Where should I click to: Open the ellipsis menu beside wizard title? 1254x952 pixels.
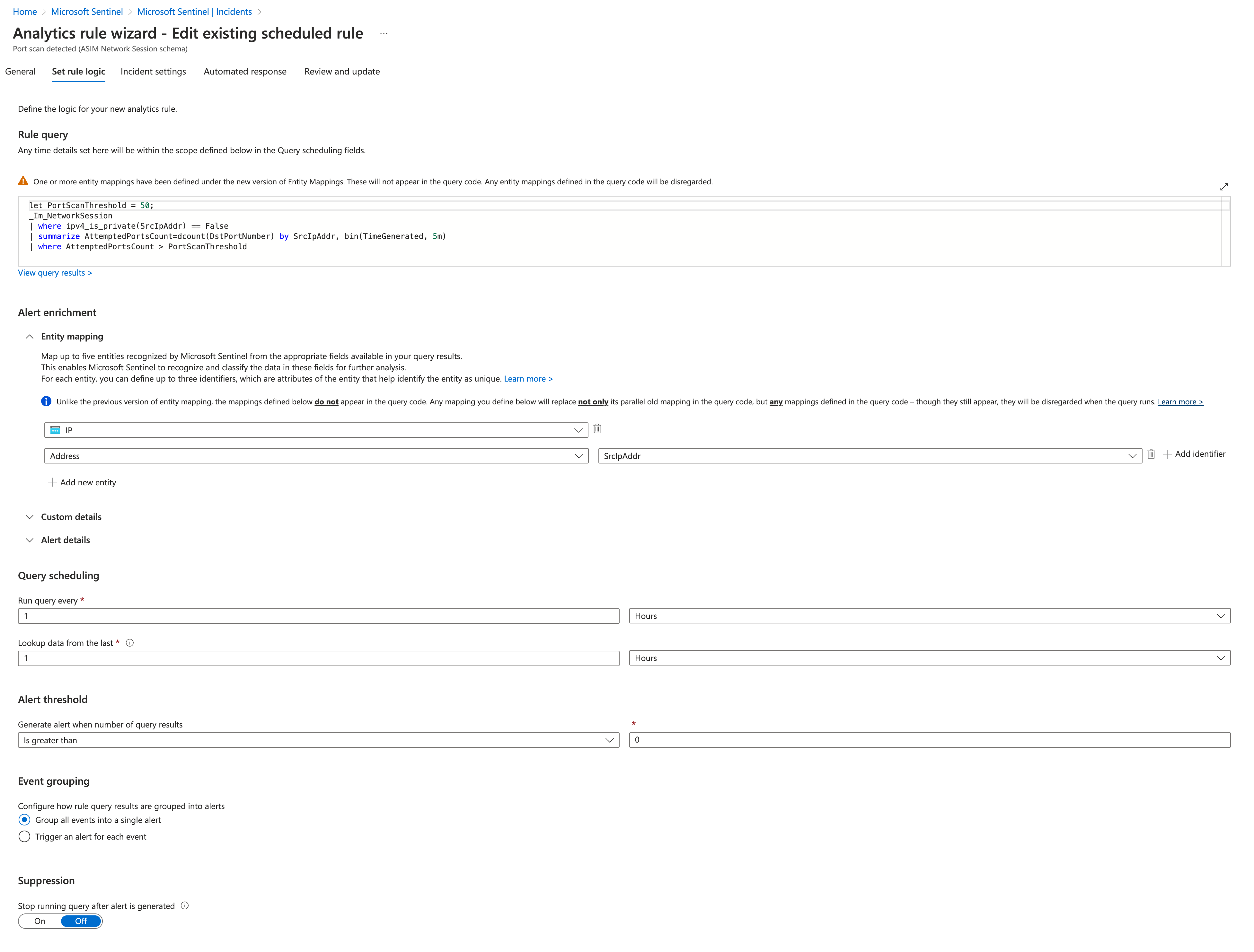(384, 34)
